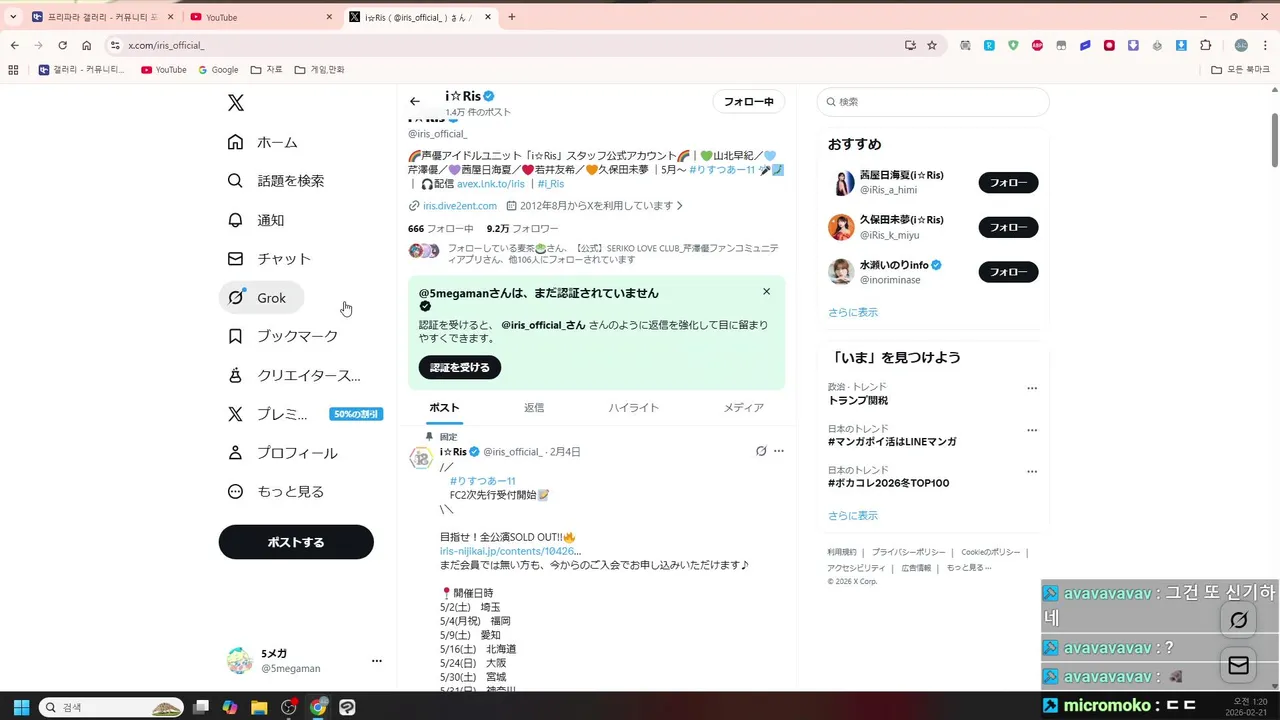Open プレミ... premium item

coord(305,414)
